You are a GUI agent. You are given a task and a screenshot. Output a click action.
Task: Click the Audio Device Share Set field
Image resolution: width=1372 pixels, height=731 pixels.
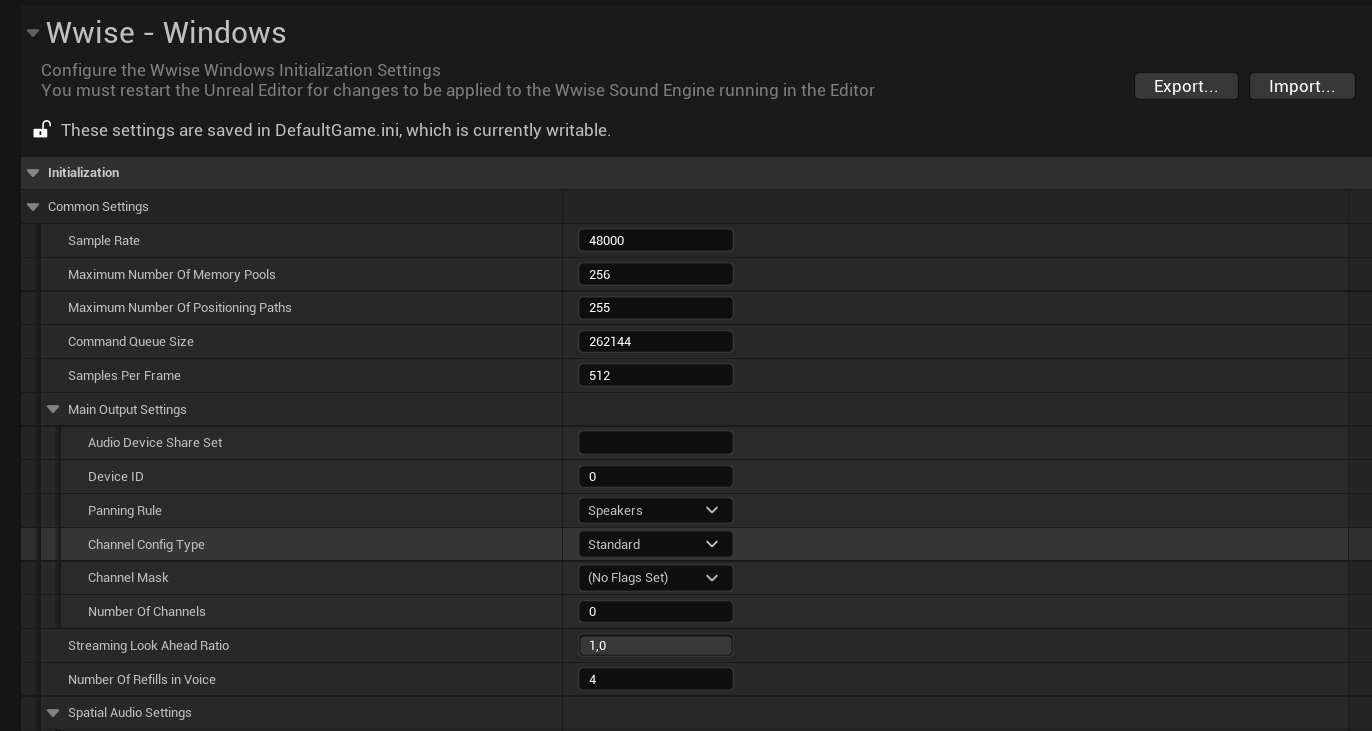[x=656, y=442]
